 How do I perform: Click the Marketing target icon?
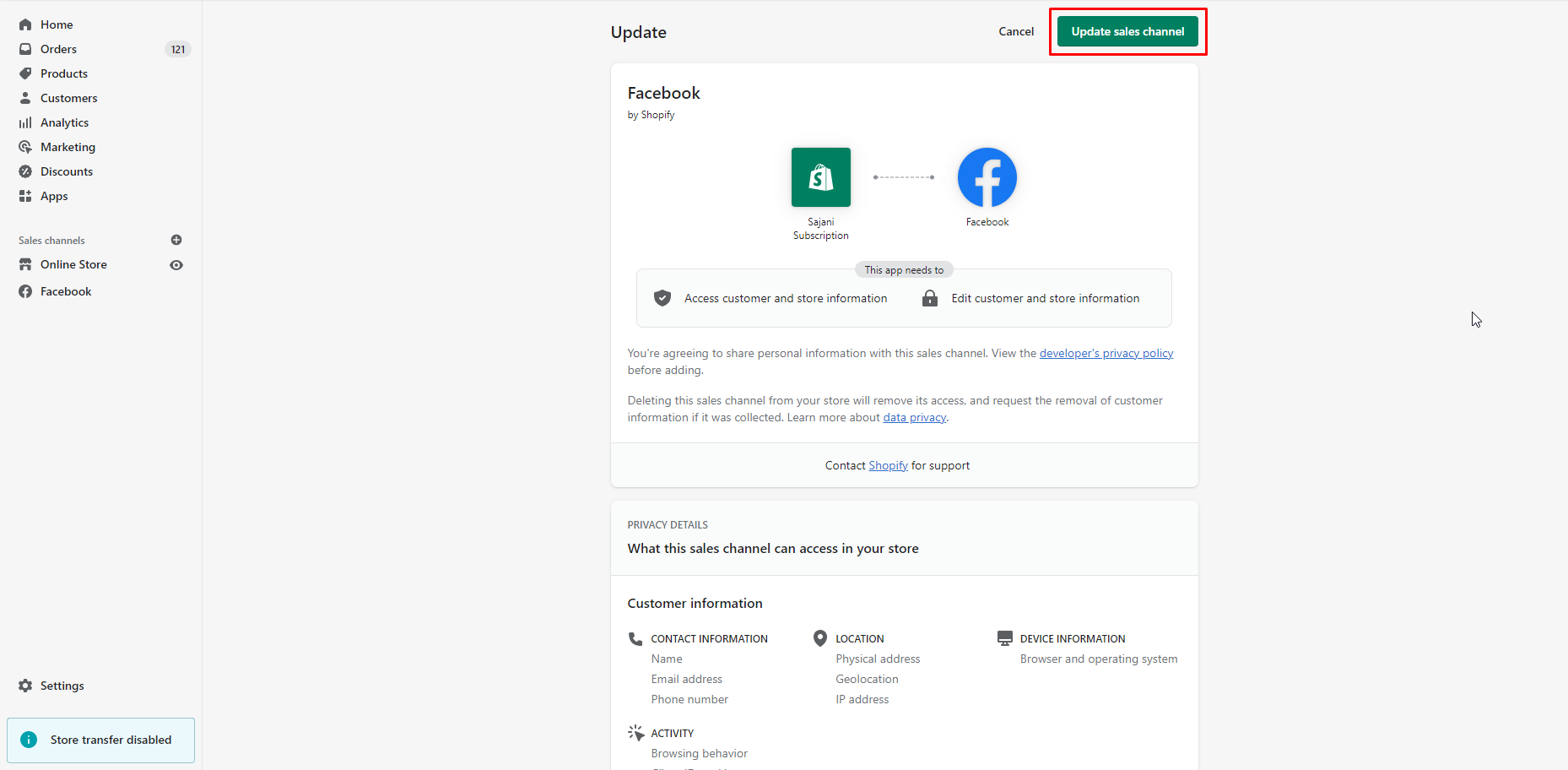click(25, 147)
